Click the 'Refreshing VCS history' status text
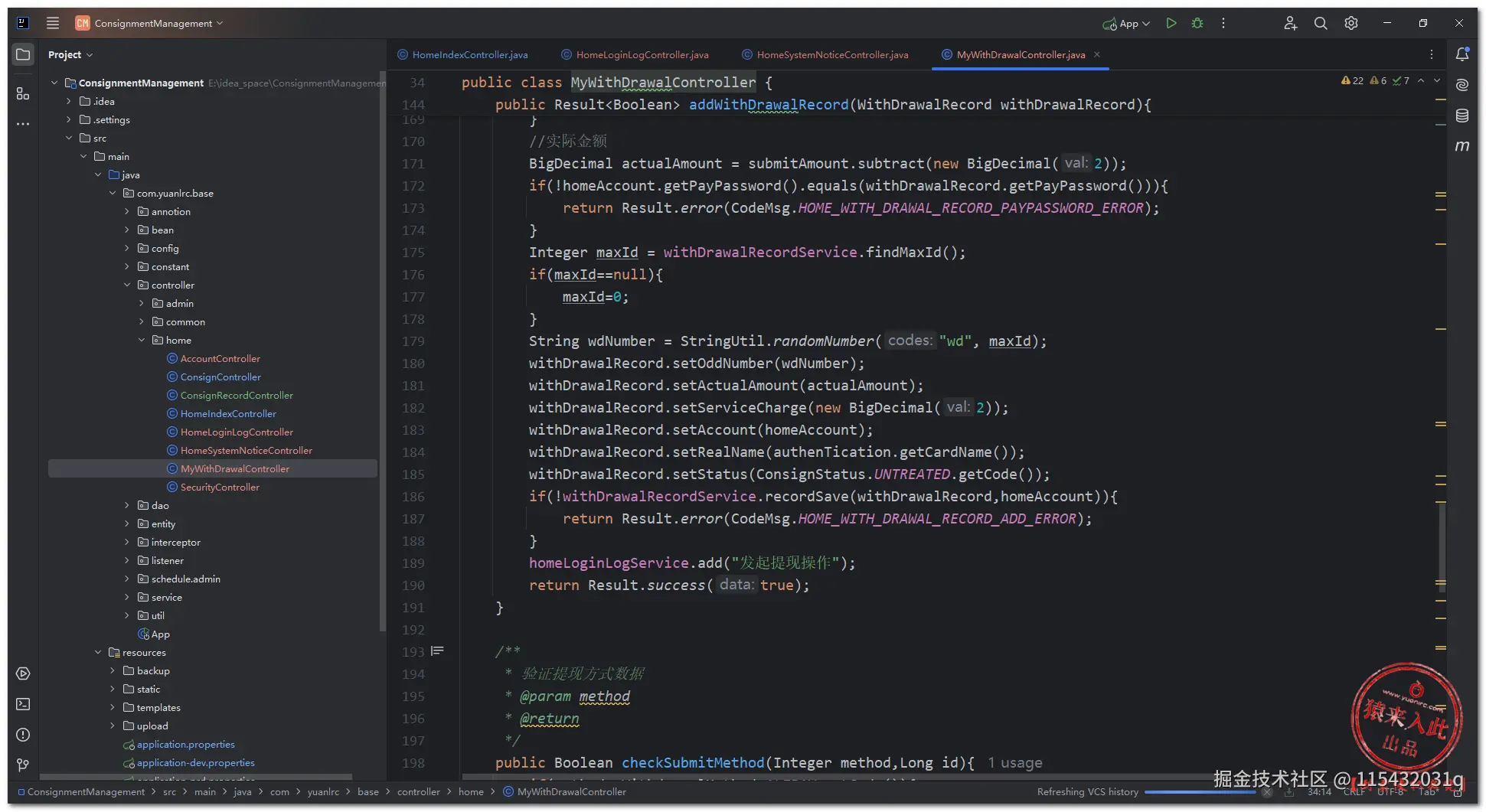Screen dimensions: 1486x812 (x=1087, y=791)
